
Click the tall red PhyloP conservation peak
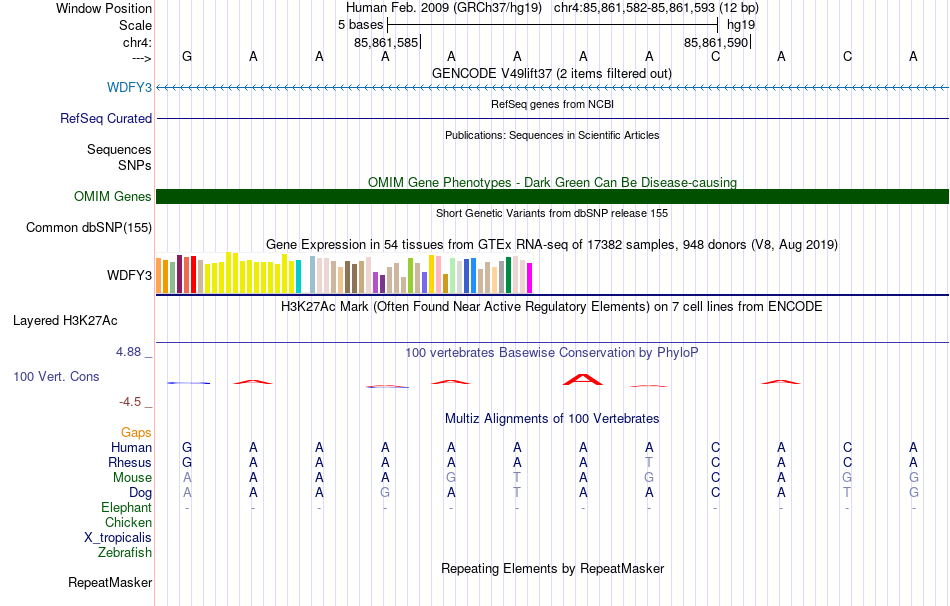pyautogui.click(x=582, y=379)
